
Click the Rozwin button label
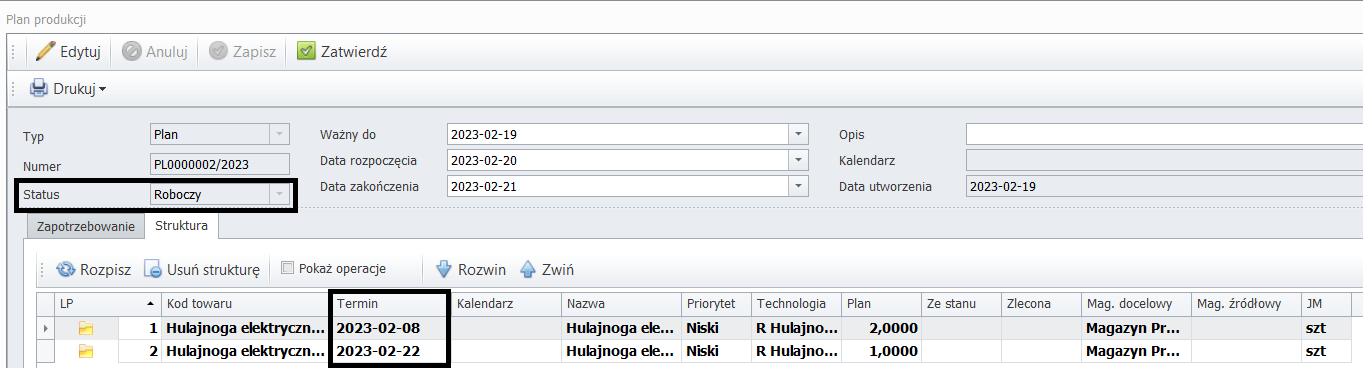click(482, 269)
